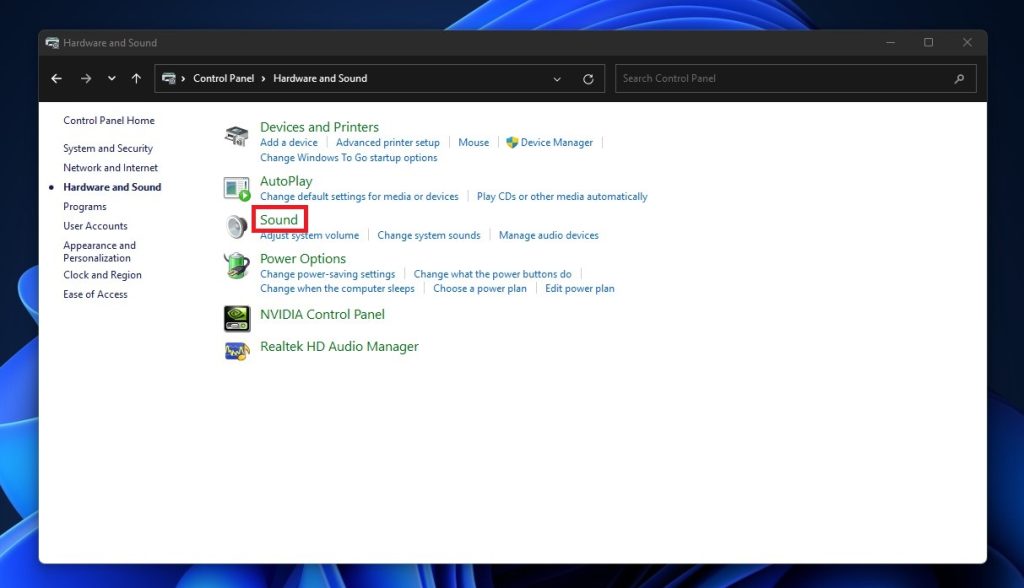Select Programs in sidebar
Screen dimensions: 1024x588
[x=85, y=206]
